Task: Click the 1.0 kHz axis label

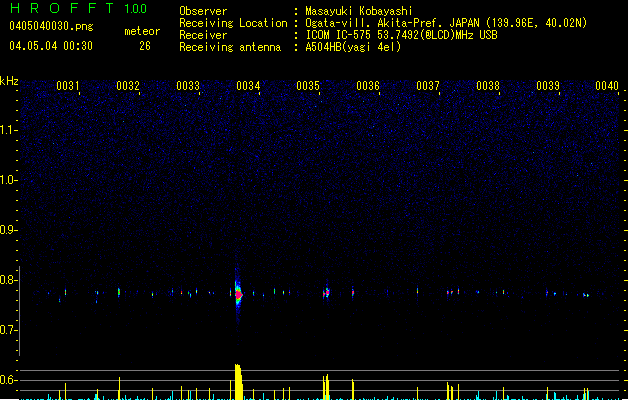Action: click(8, 180)
